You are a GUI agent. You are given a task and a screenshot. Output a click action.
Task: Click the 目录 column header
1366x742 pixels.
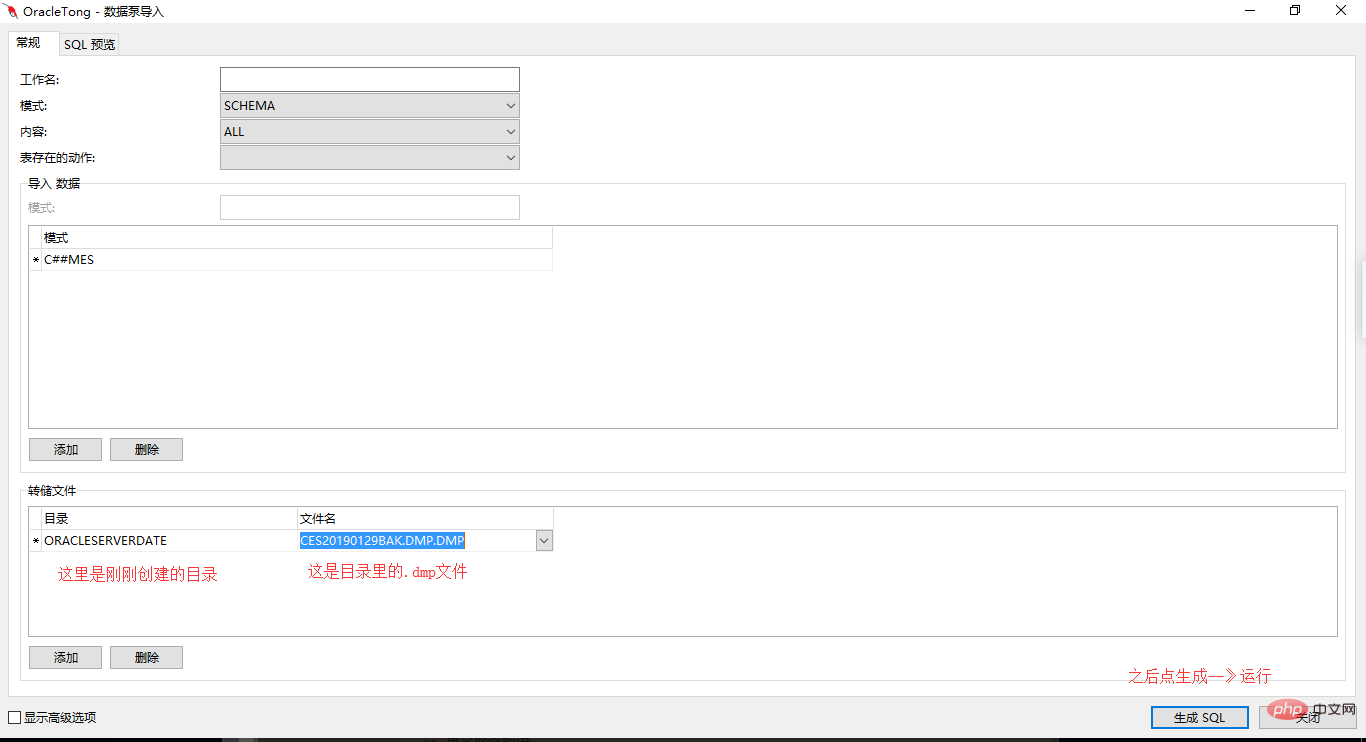tap(169, 519)
